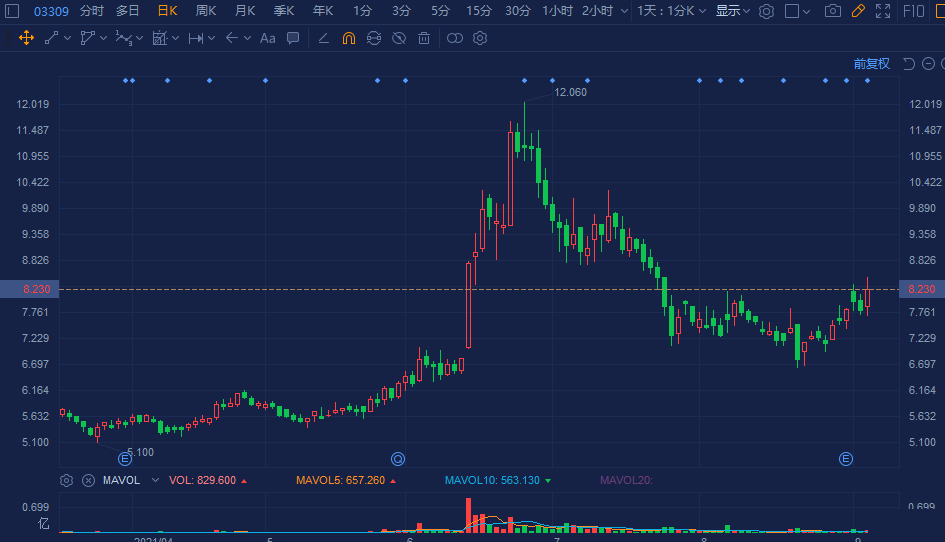Select the 3分 period
945x542 pixels.
(x=401, y=11)
